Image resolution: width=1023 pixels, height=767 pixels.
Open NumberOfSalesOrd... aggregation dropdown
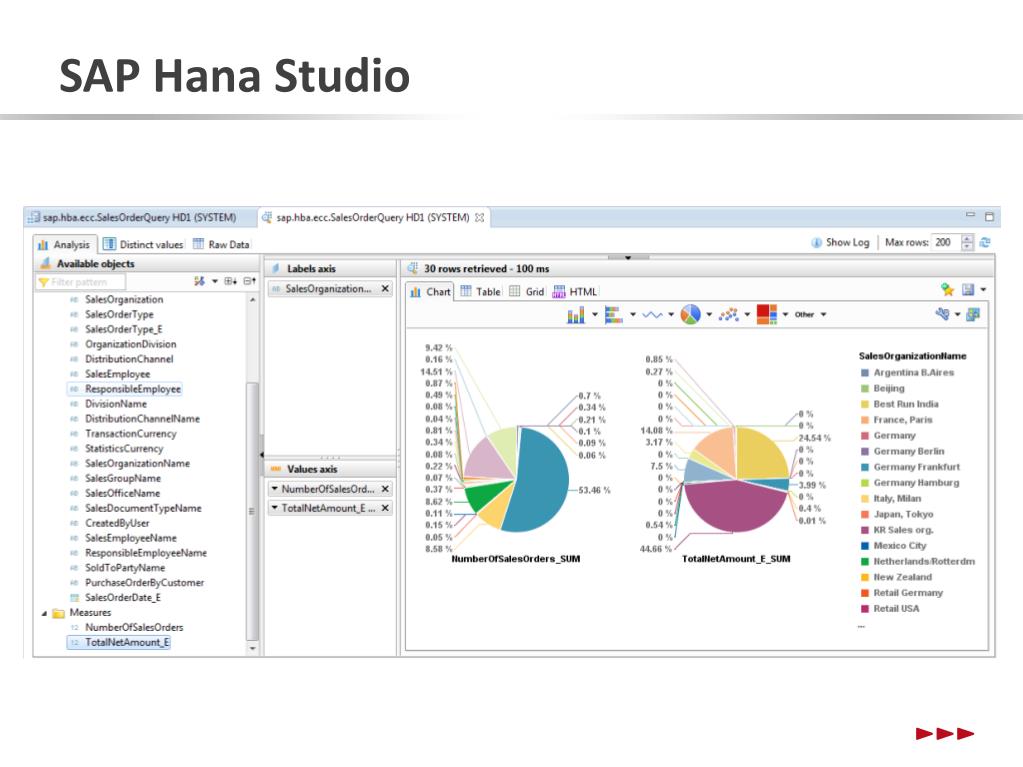tap(275, 489)
